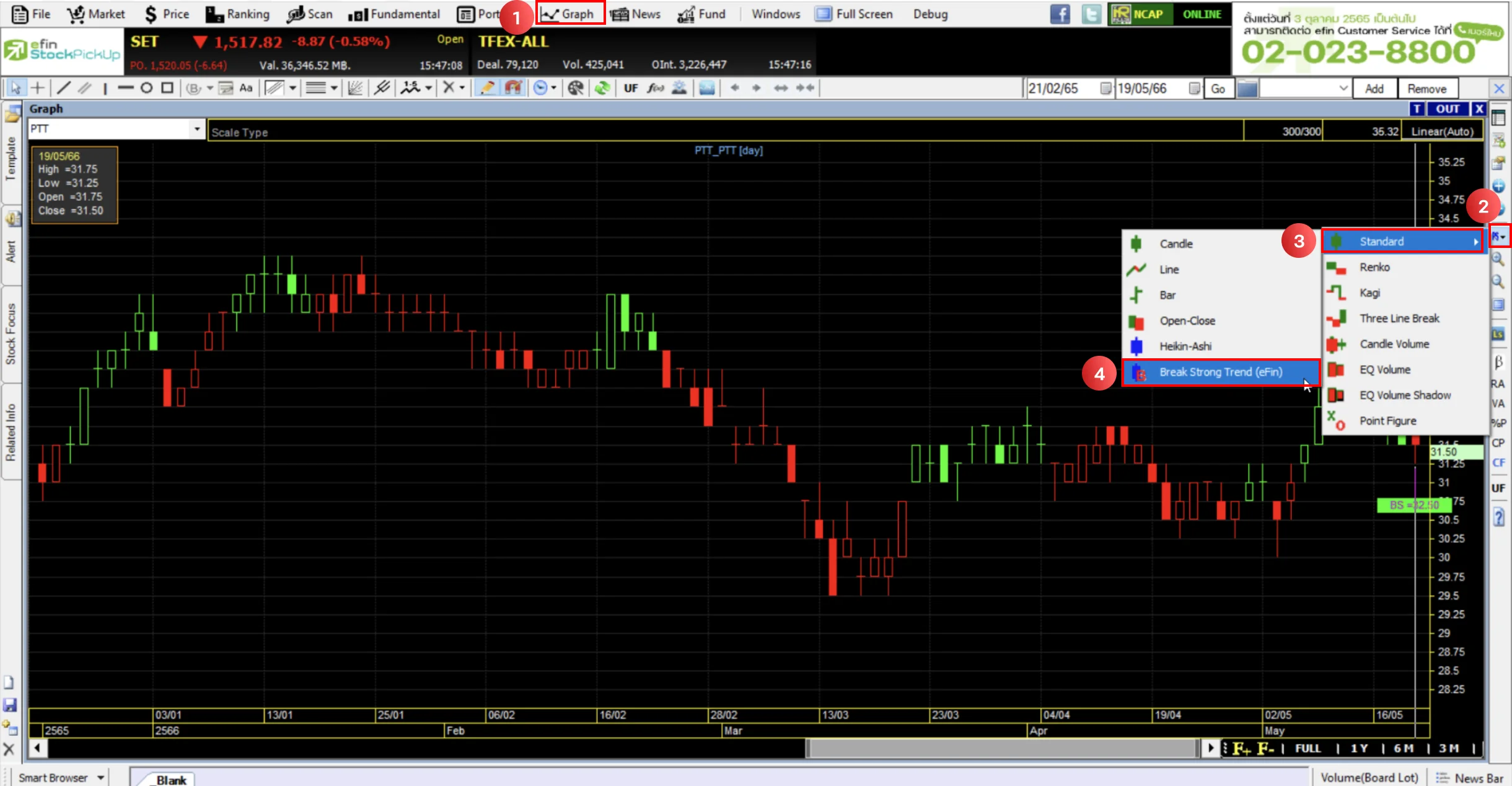Click the zoom out magnifier in sidebar
The height and width of the screenshot is (786, 1512).
1498,281
